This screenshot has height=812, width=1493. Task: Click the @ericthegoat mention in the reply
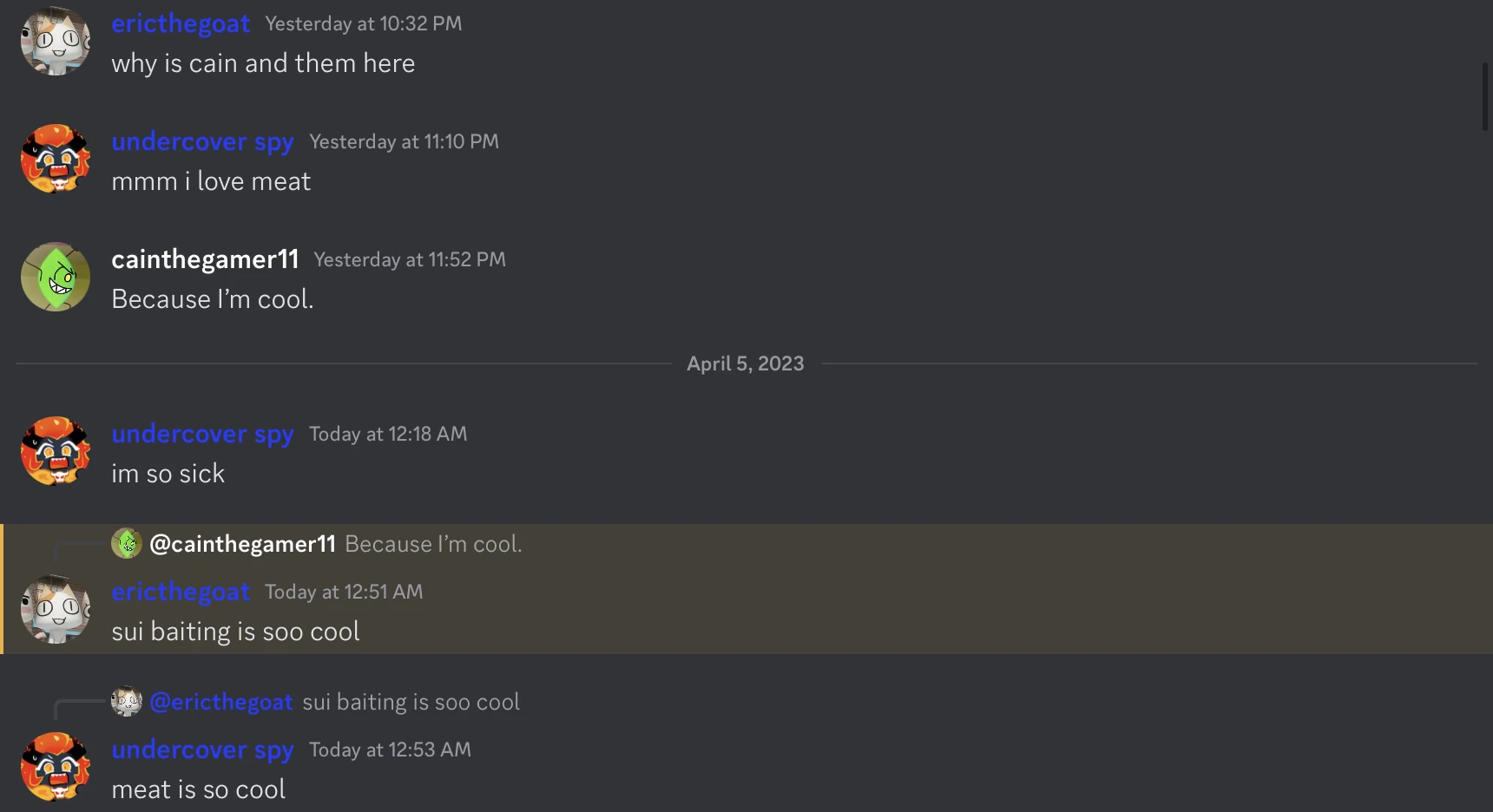pyautogui.click(x=220, y=702)
